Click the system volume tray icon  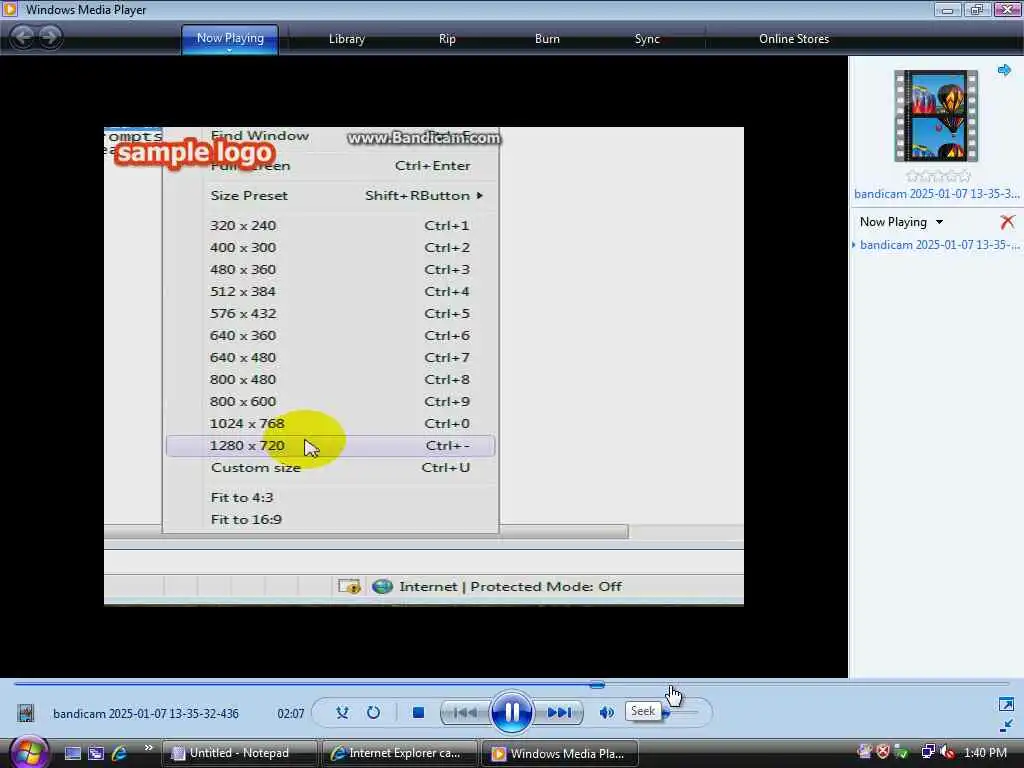click(946, 752)
